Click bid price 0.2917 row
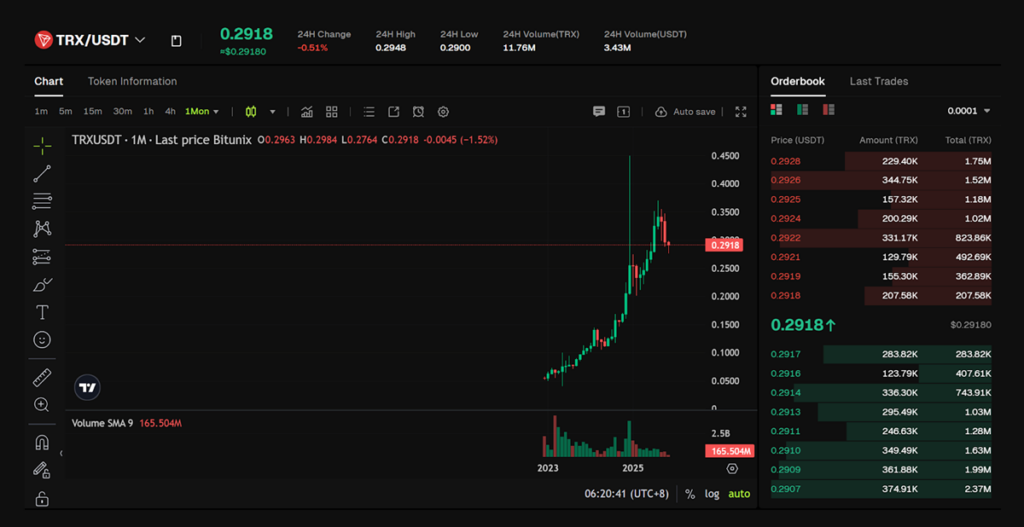This screenshot has height=527, width=1024. 881,355
